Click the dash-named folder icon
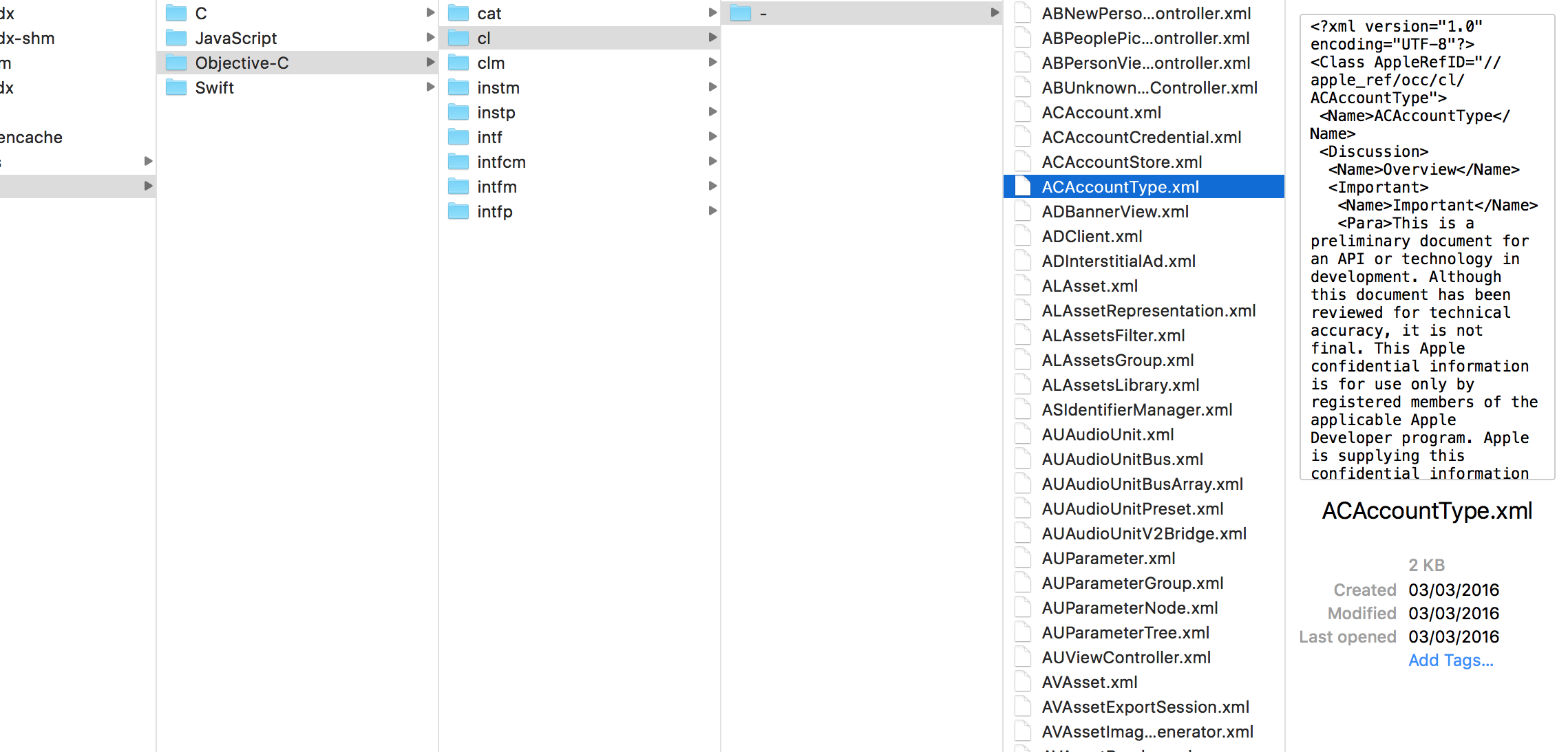The width and height of the screenshot is (1568, 752). point(741,13)
